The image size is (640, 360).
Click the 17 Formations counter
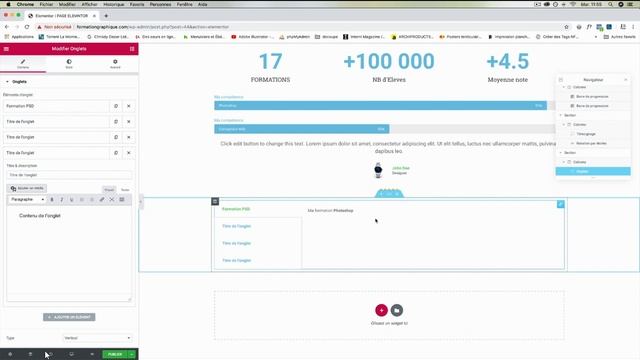coord(270,67)
